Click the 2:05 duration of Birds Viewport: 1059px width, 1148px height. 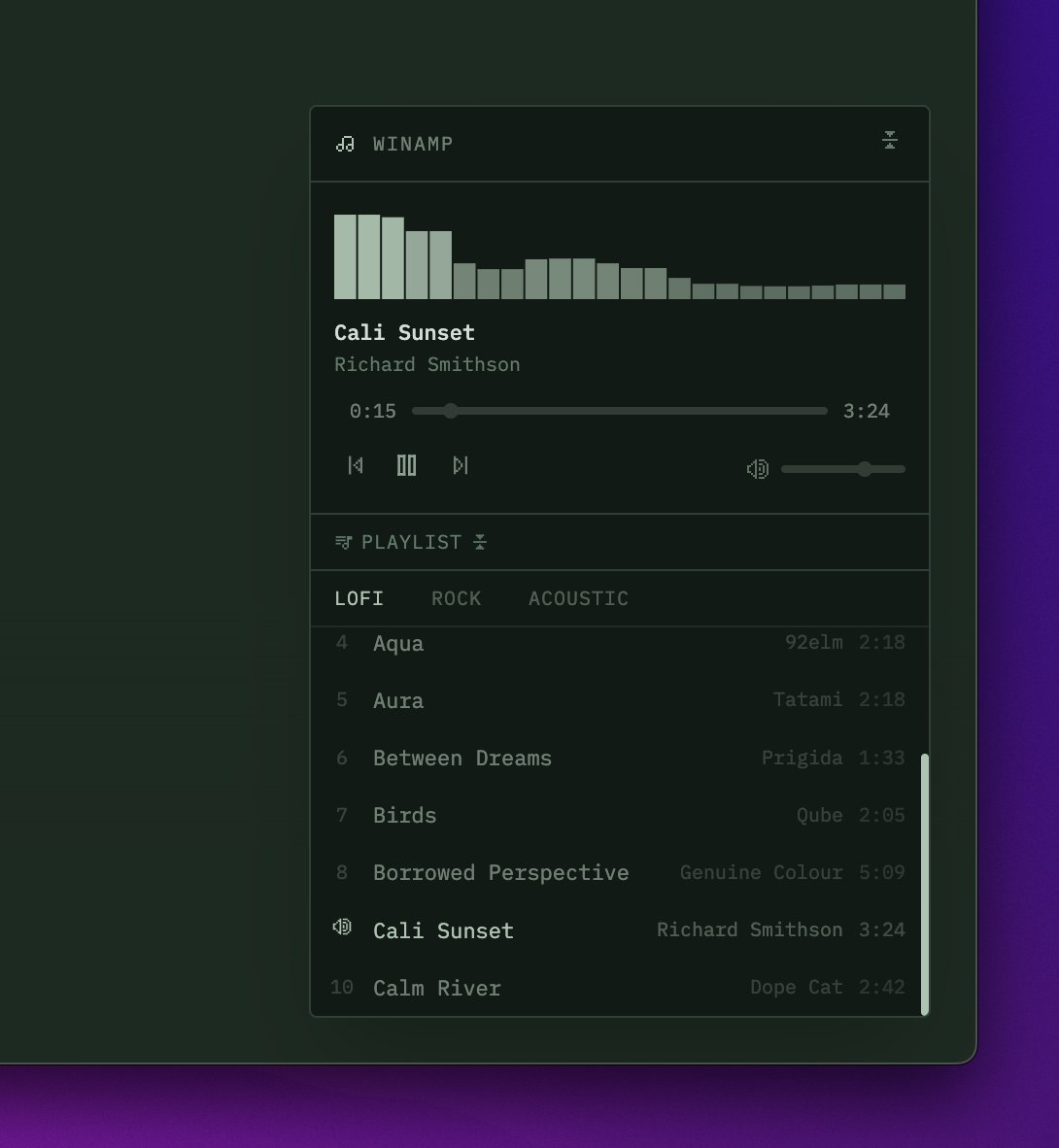pyautogui.click(x=882, y=815)
